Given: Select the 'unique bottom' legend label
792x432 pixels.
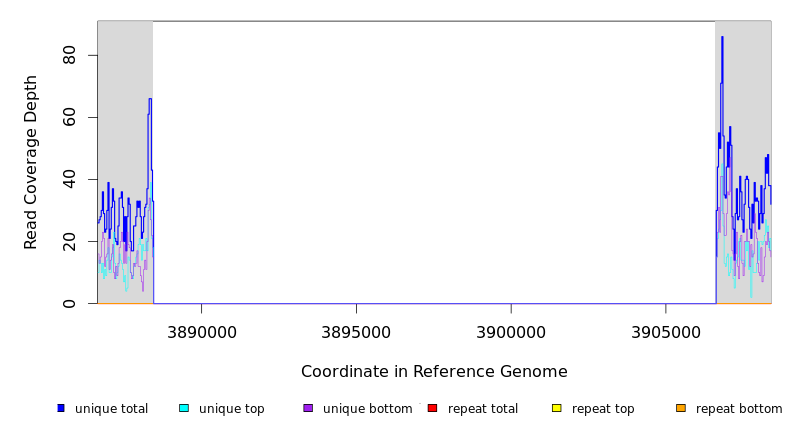Looking at the screenshot, I should coord(367,409).
